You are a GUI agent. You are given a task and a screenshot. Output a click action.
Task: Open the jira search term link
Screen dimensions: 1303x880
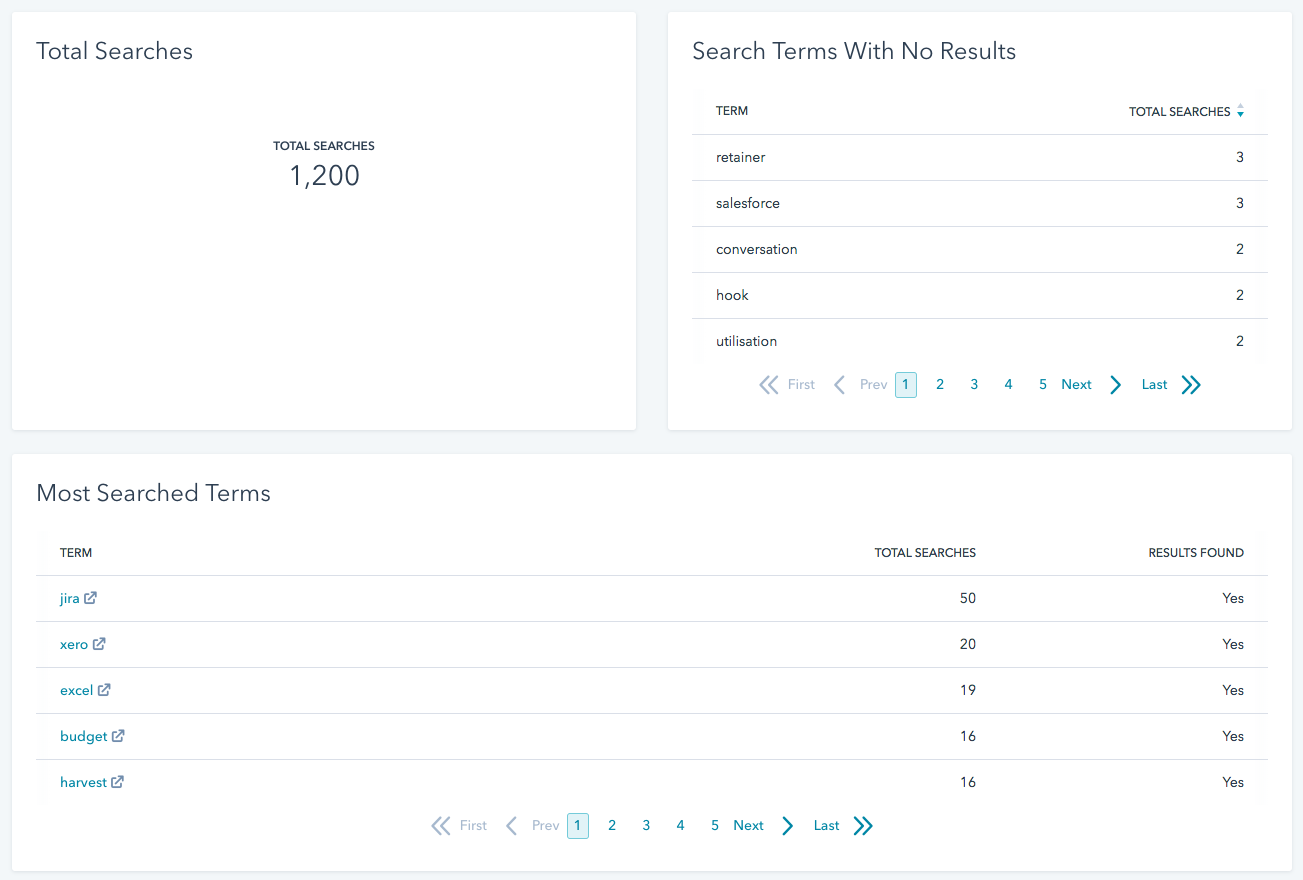point(69,599)
